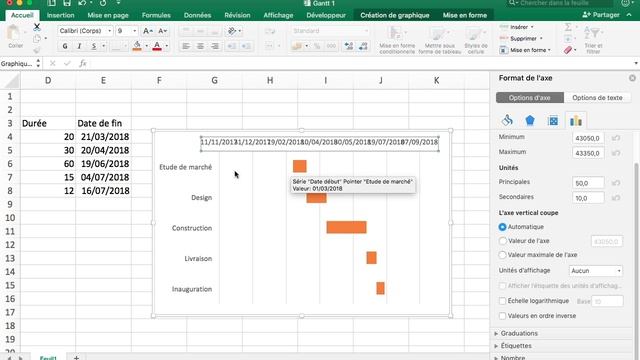640x360 pixels.
Task: Select Valeur maximale de l'axe radio
Action: [502, 255]
